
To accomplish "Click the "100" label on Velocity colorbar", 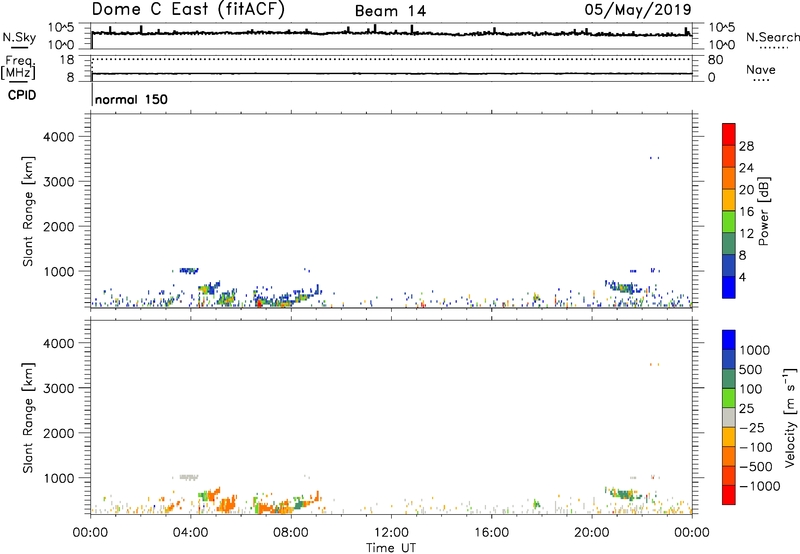I will pyautogui.click(x=750, y=389).
